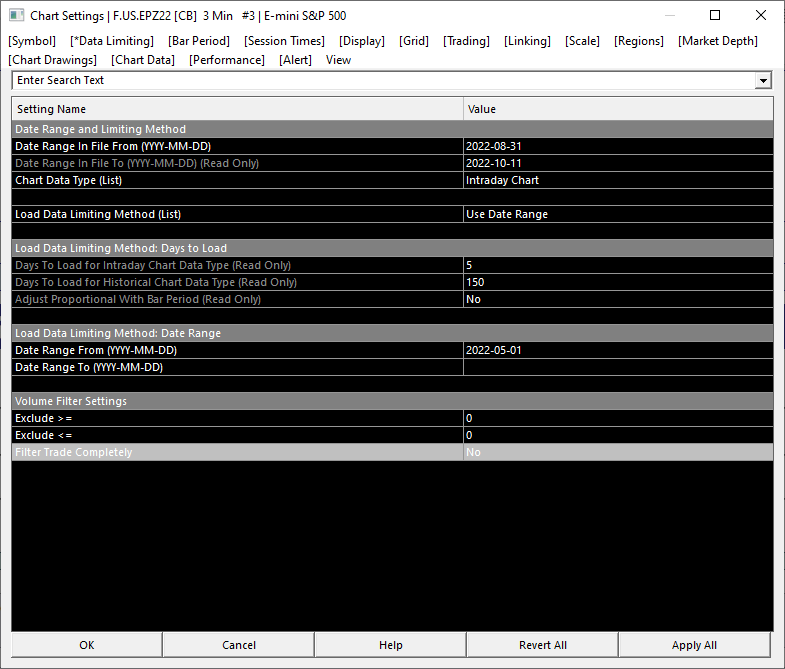This screenshot has height=669, width=785.
Task: Select the Chart Data Type (List) row label
Action: 69,180
